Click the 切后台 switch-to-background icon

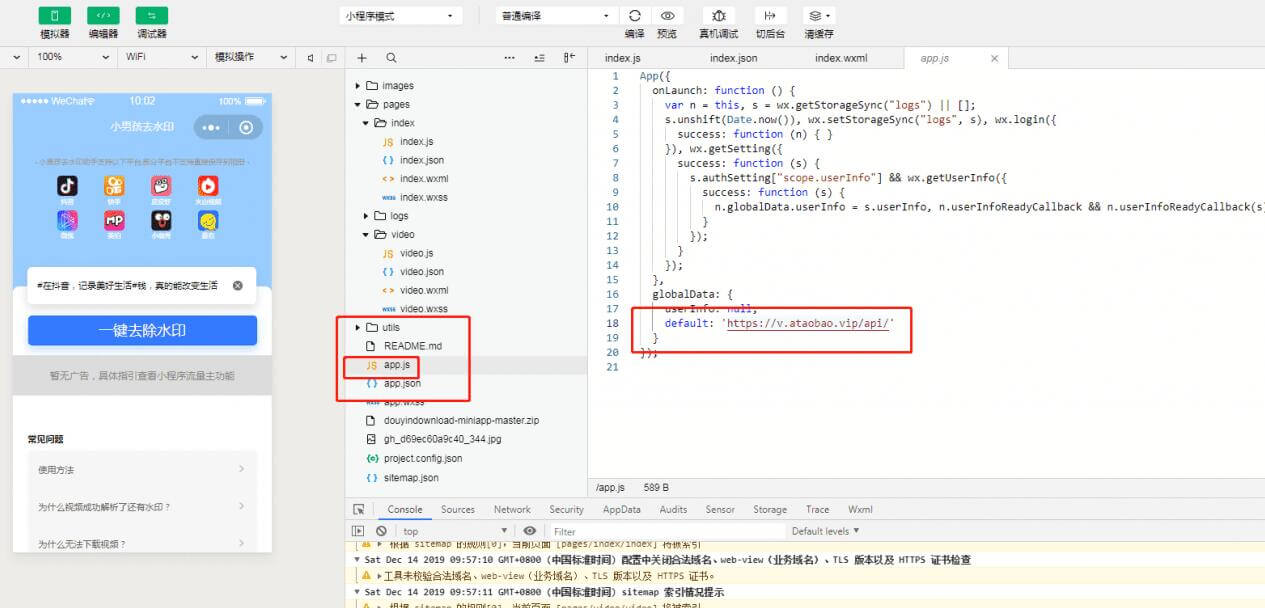(769, 16)
